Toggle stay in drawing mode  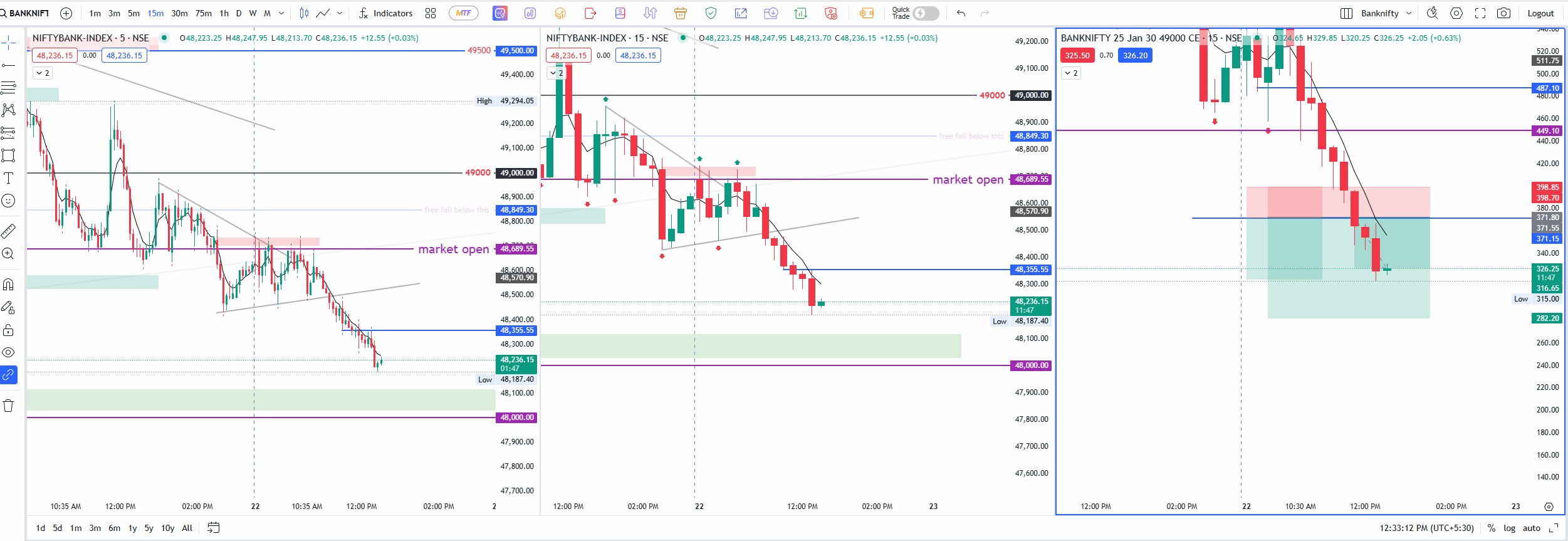tap(8, 307)
